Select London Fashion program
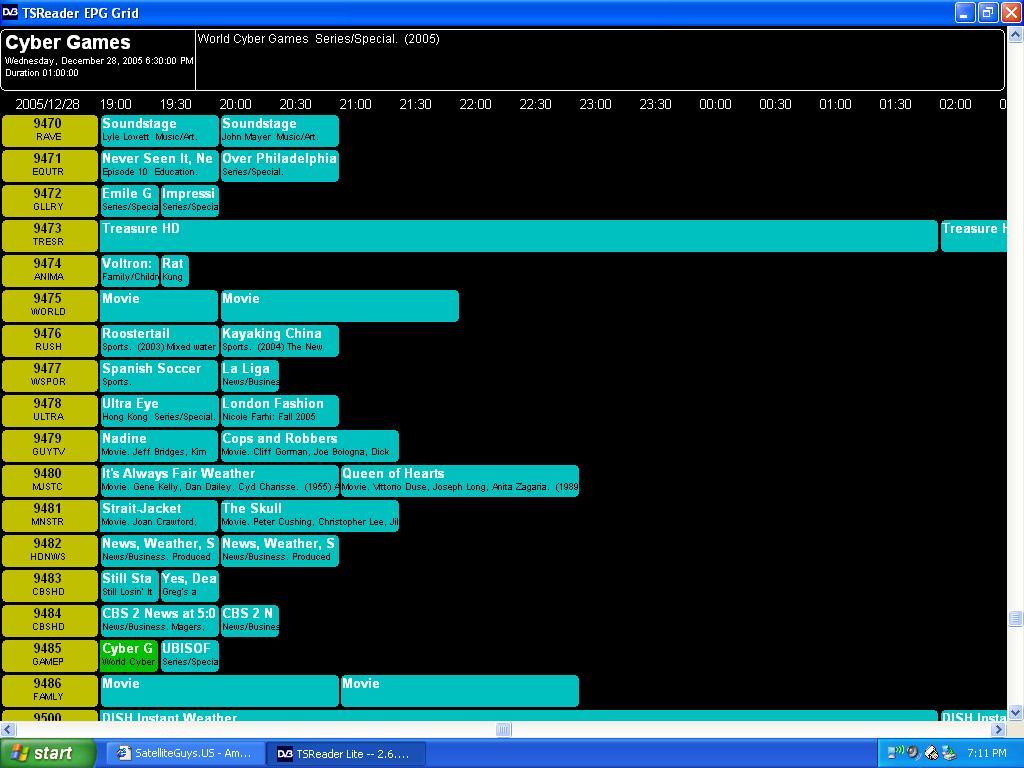This screenshot has width=1024, height=768. (280, 410)
